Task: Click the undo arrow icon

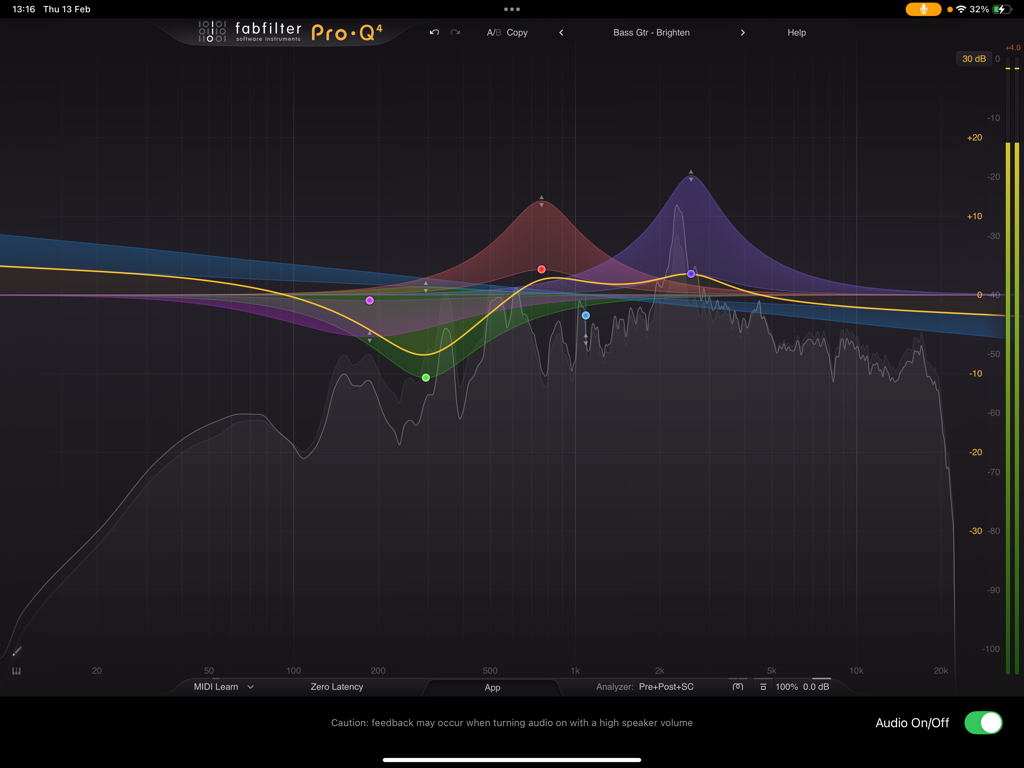Action: (x=434, y=32)
